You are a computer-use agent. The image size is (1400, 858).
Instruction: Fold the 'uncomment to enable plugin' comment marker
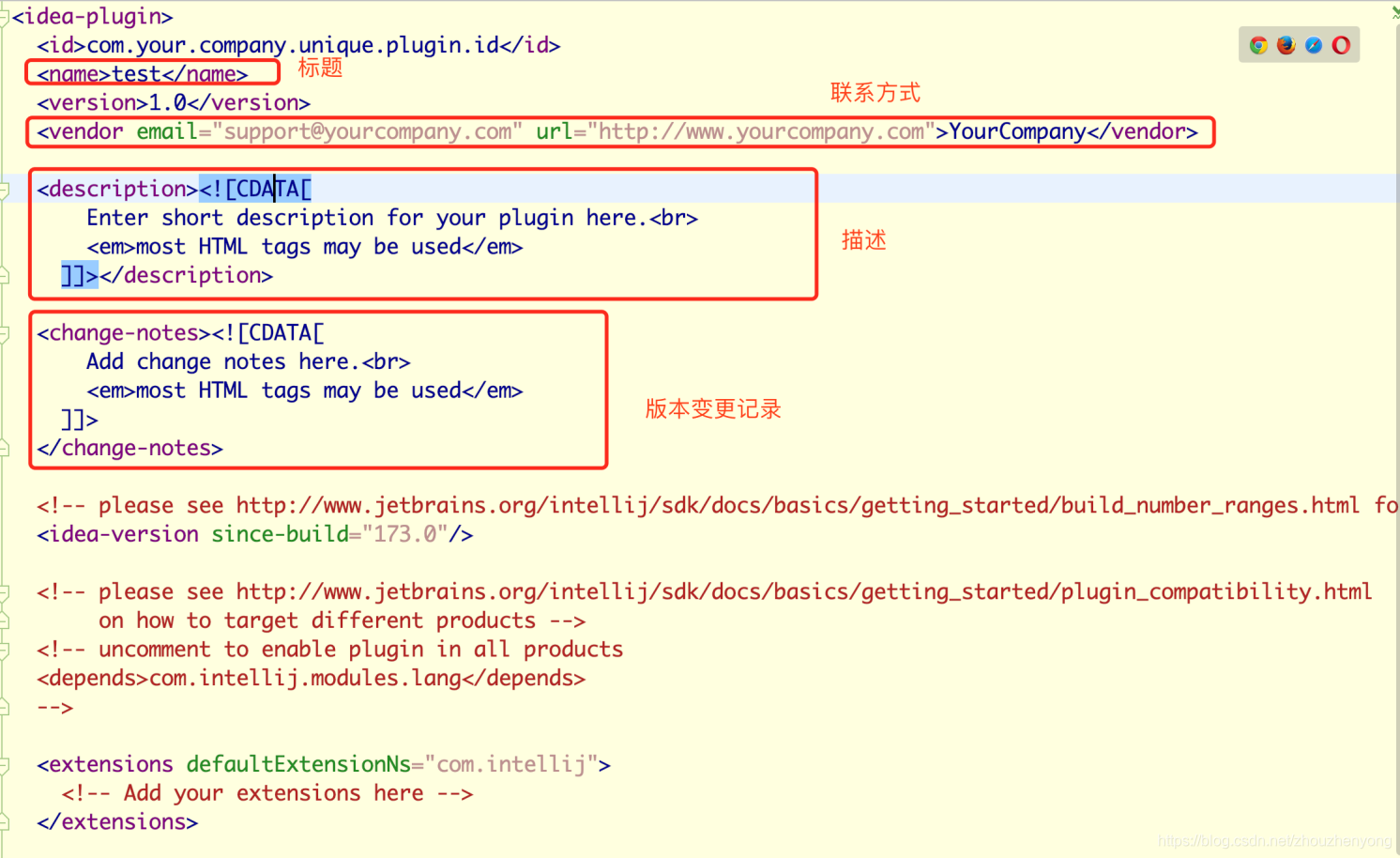[4, 650]
